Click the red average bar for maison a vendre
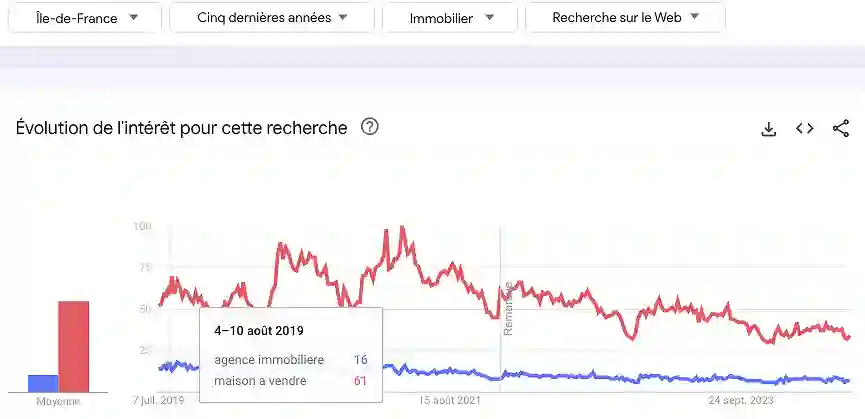 click(x=73, y=346)
